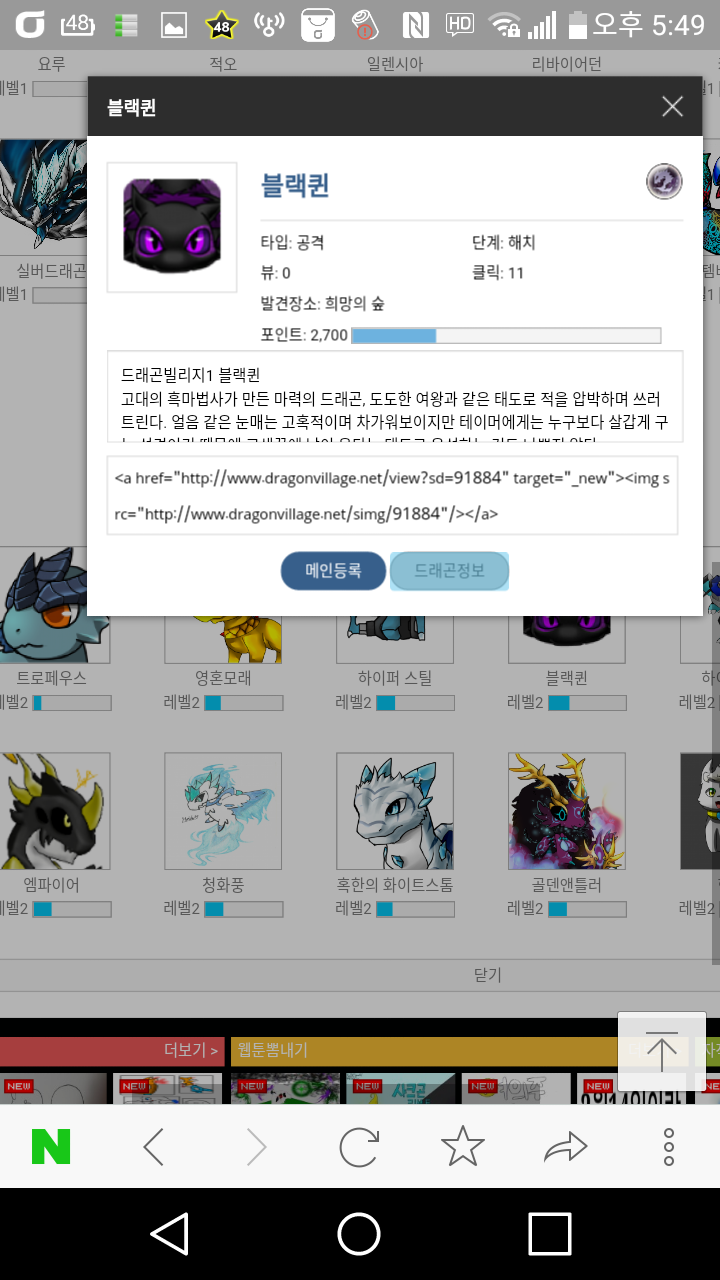Tap Android back triangle button

click(x=170, y=1233)
